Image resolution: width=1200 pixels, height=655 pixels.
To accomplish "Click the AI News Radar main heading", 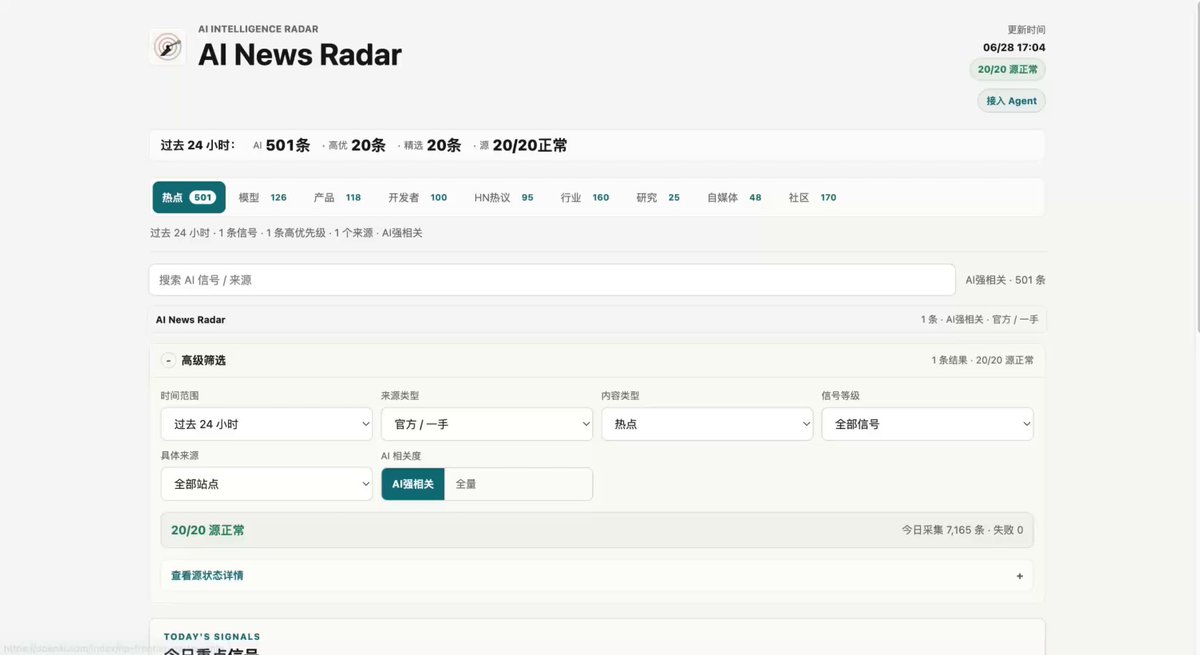I will click(x=300, y=54).
